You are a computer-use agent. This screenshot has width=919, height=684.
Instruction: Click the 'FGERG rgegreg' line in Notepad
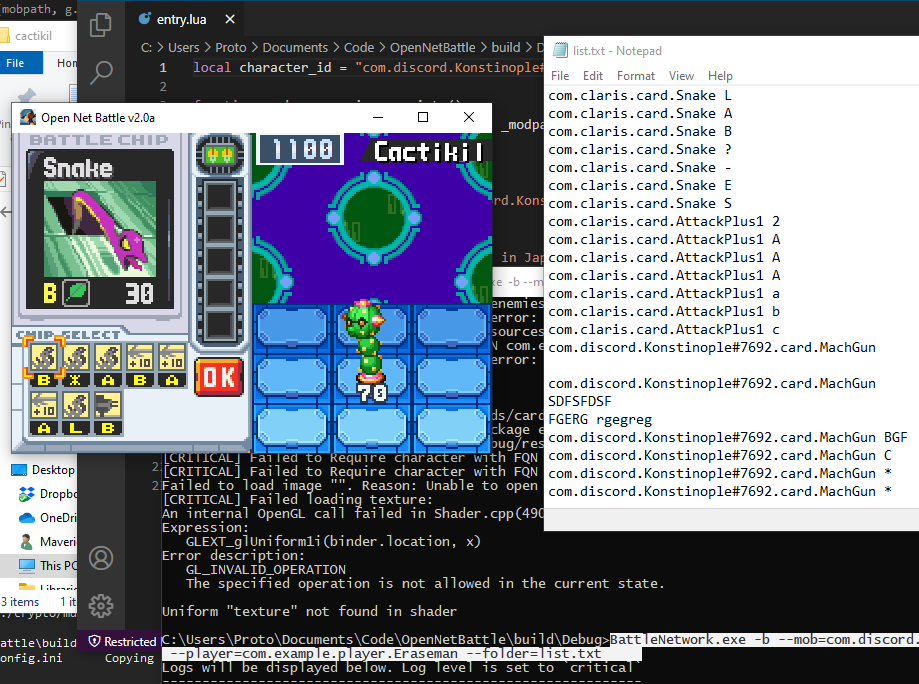point(600,420)
